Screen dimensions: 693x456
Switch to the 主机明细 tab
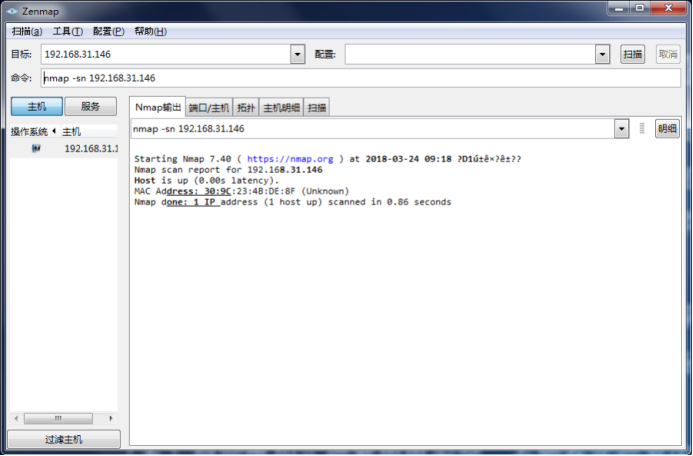click(282, 108)
